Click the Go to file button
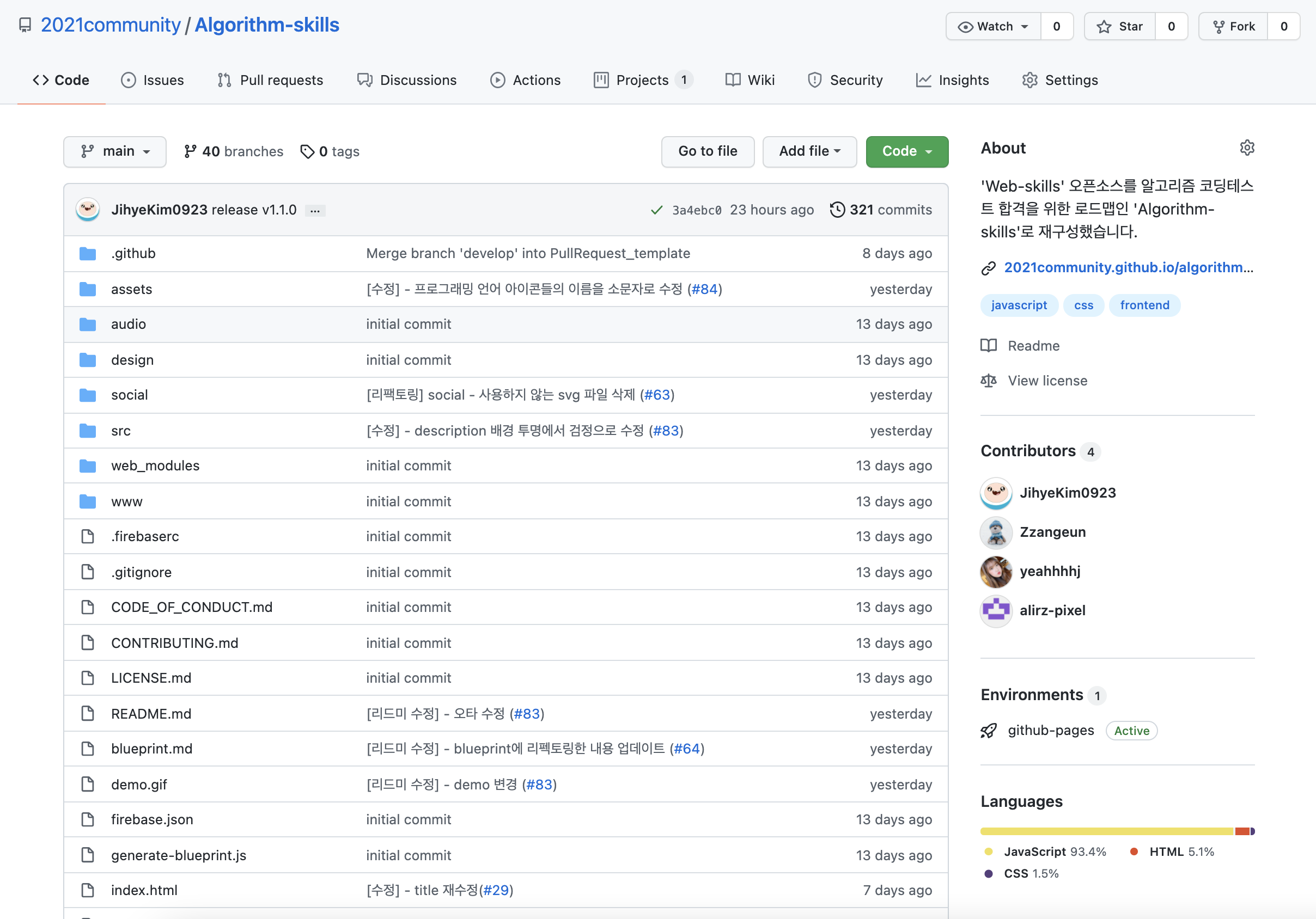1316x919 pixels. click(x=708, y=151)
